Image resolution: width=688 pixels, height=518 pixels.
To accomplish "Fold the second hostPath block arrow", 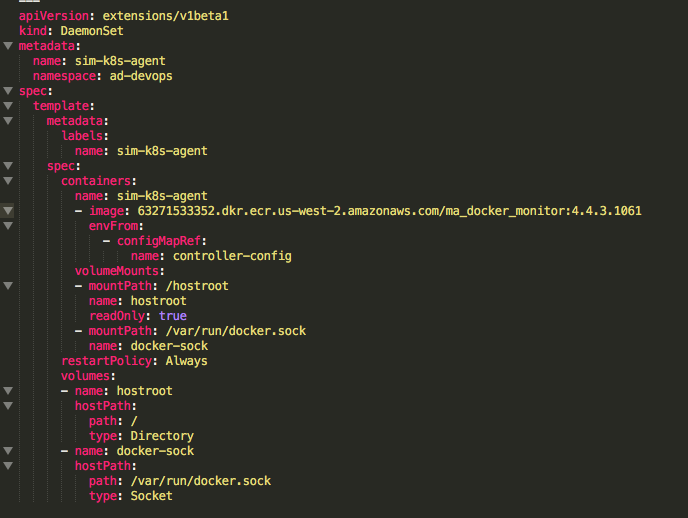I will click(8, 466).
